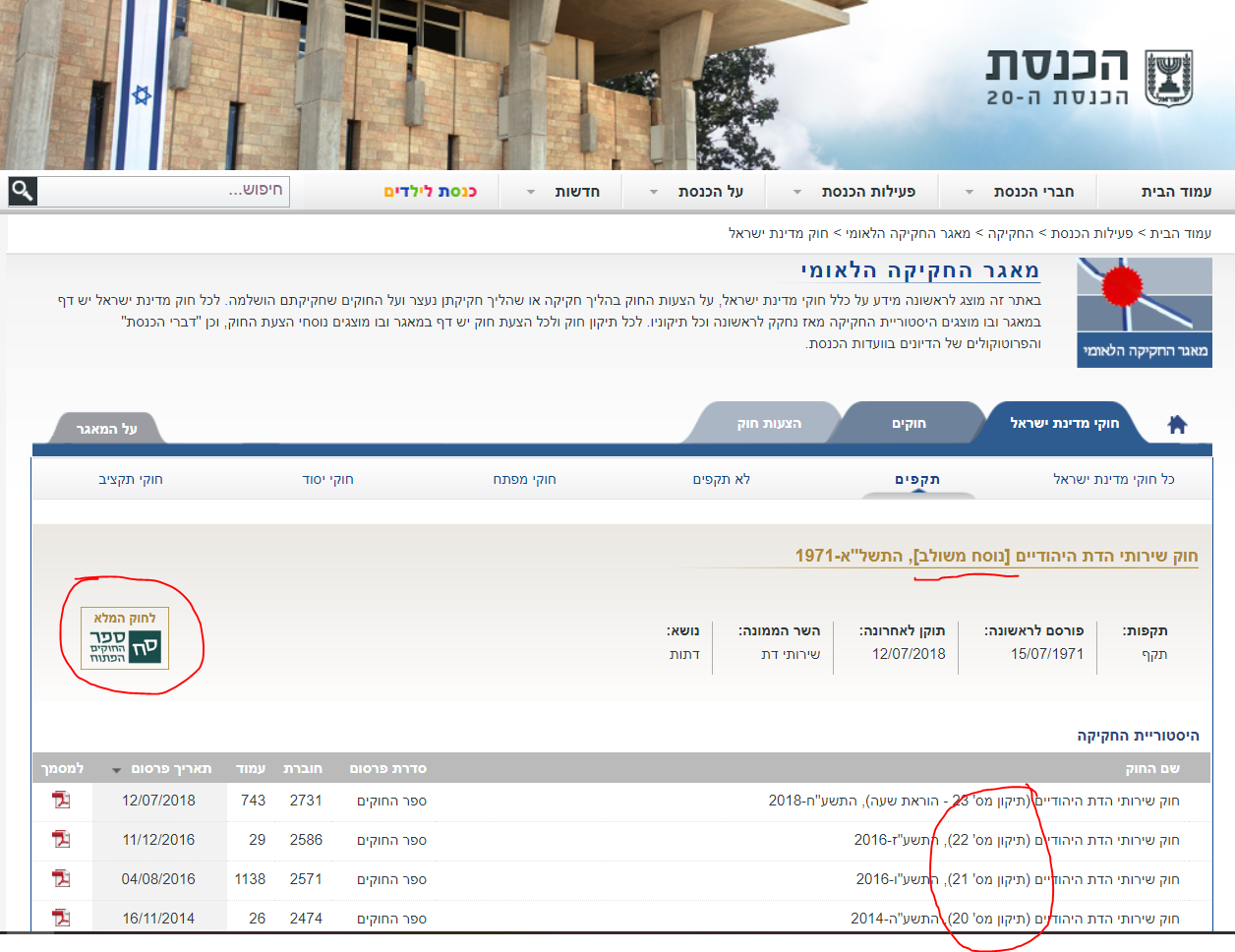
Task: Open the law name link for תיקון מס' 20
Action: [1016, 919]
